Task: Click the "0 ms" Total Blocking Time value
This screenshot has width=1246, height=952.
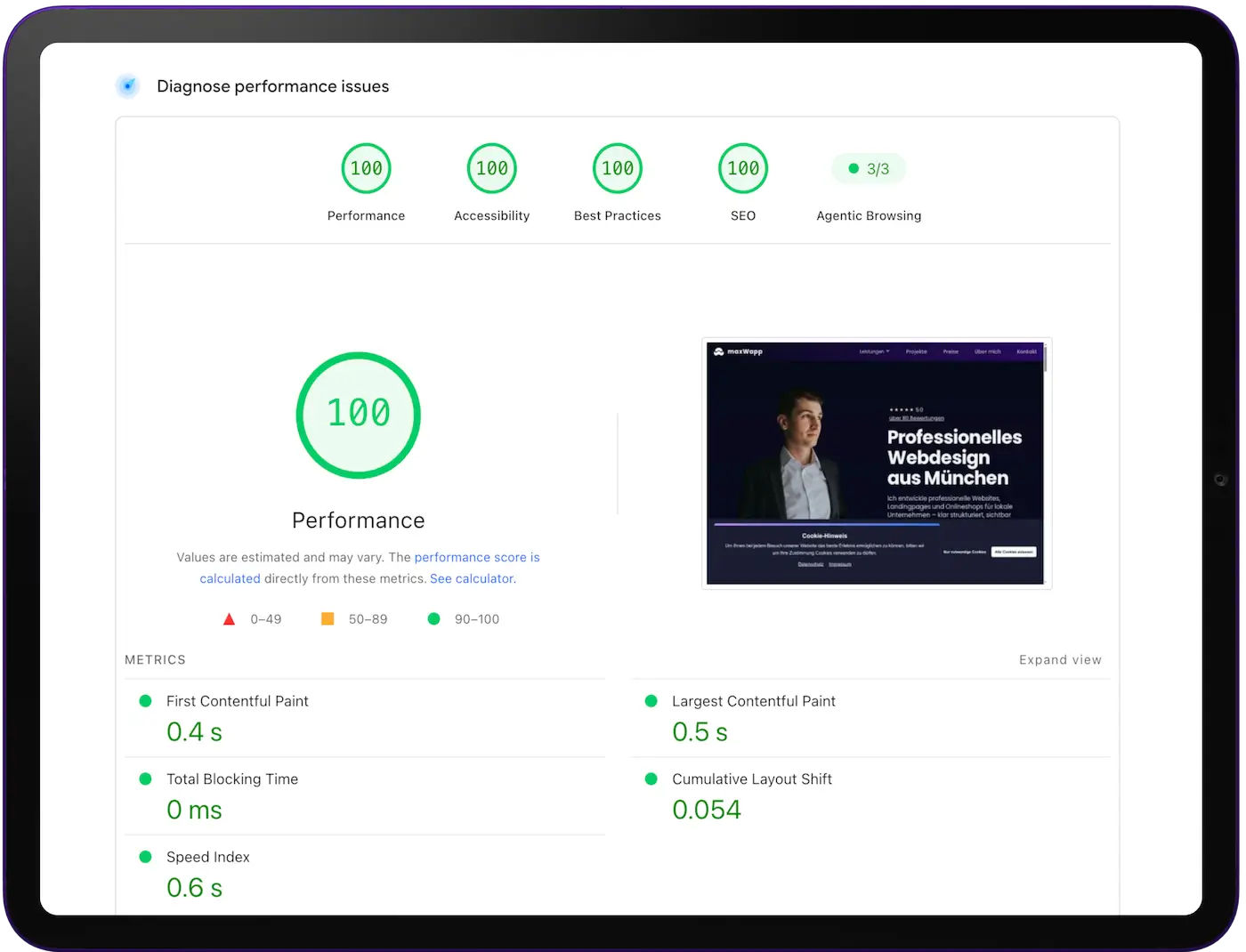Action: (x=194, y=810)
